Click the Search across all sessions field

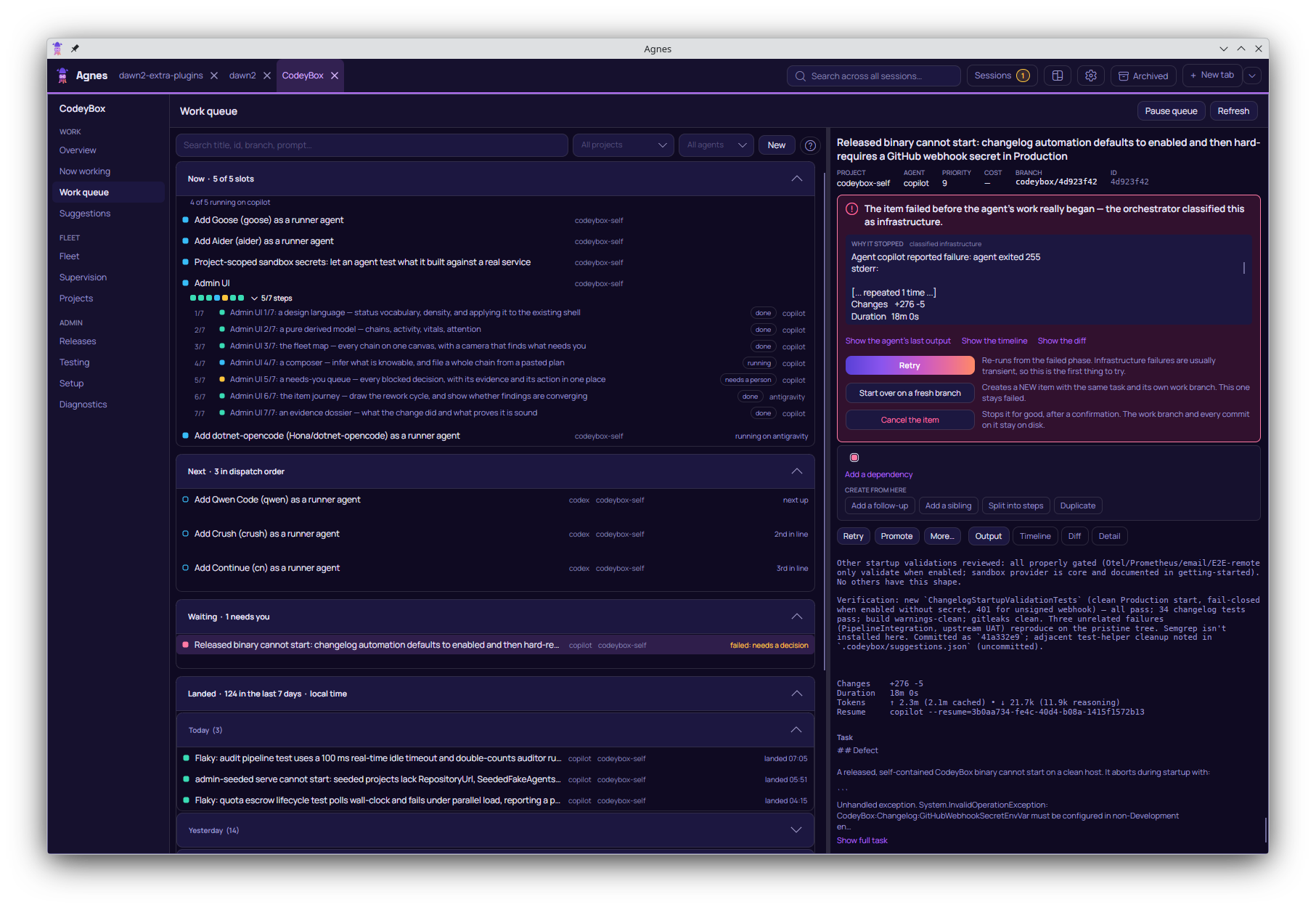tap(873, 76)
